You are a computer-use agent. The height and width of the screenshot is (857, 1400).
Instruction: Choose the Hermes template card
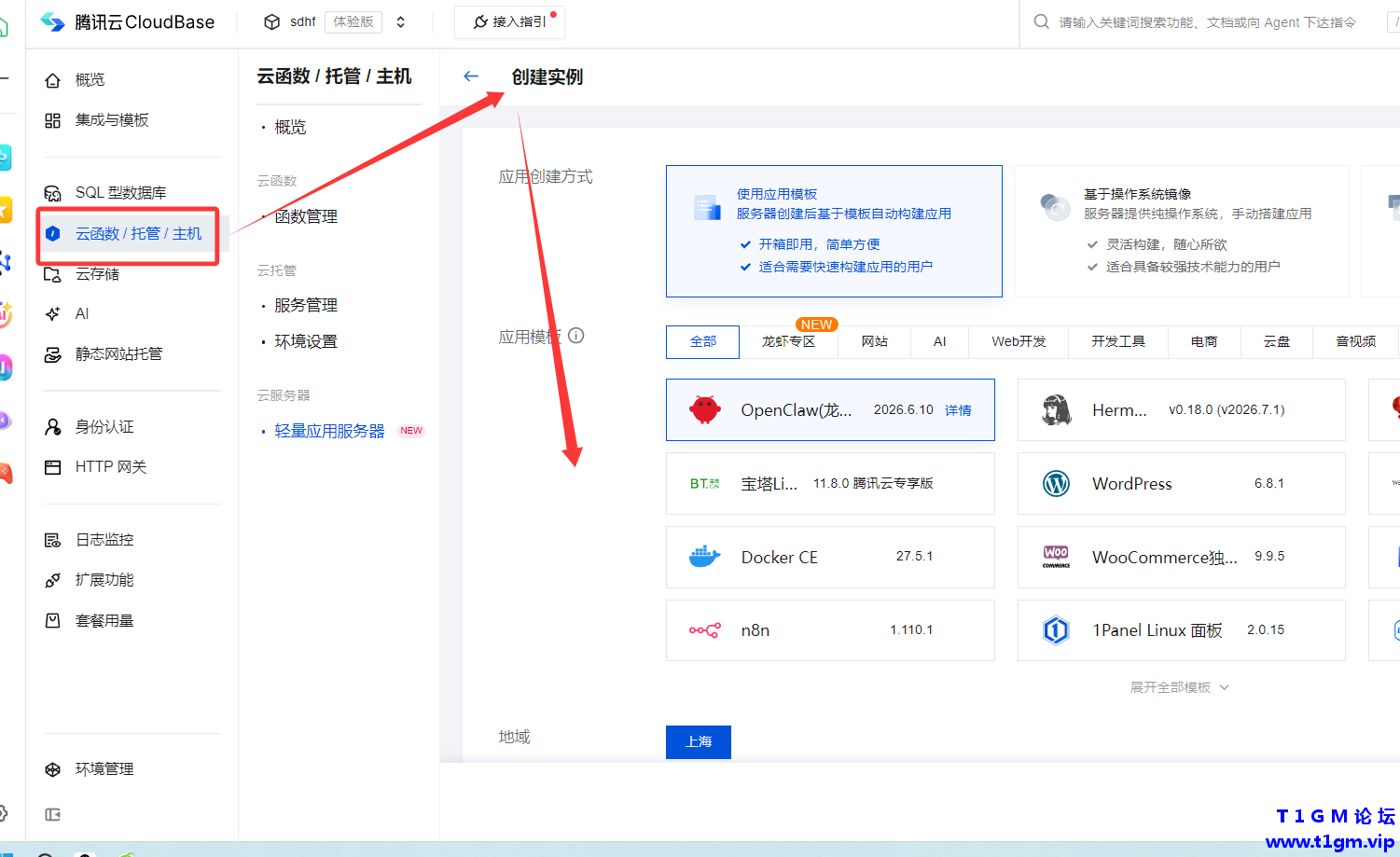click(x=1182, y=409)
